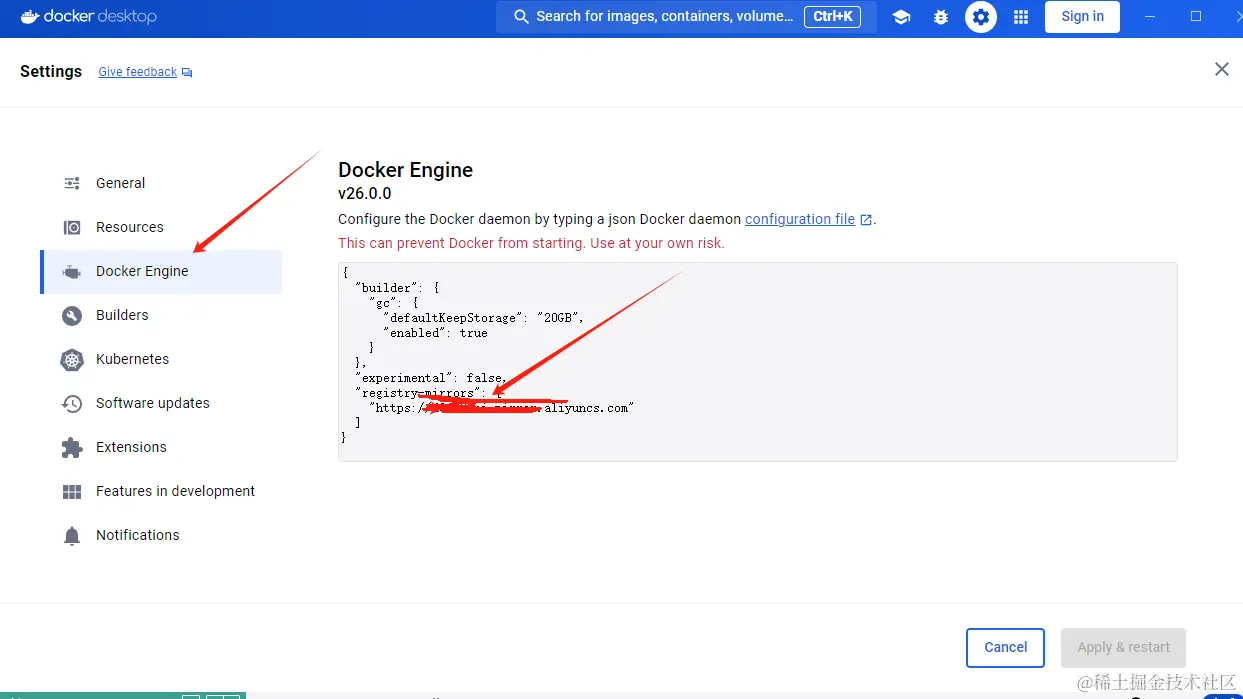Screen dimensions: 1243x699
Task: Click the red risk warning text
Action: pyautogui.click(x=531, y=243)
